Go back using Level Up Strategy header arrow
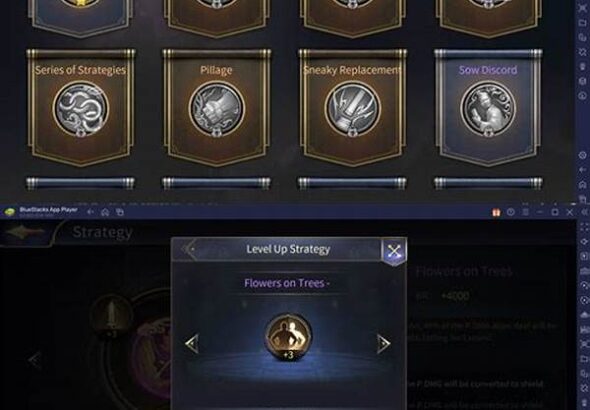 pos(189,249)
